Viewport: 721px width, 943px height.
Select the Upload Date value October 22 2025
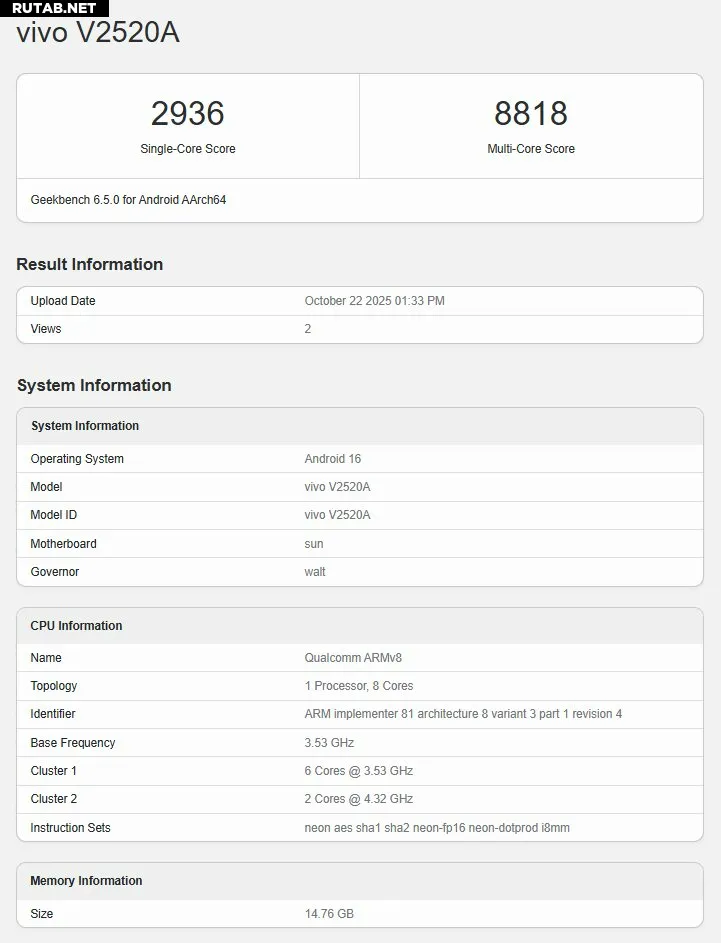(374, 301)
